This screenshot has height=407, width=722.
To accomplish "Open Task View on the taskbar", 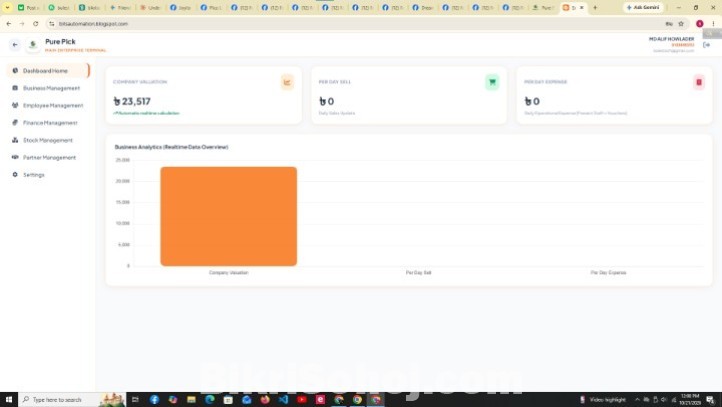I will [135, 400].
